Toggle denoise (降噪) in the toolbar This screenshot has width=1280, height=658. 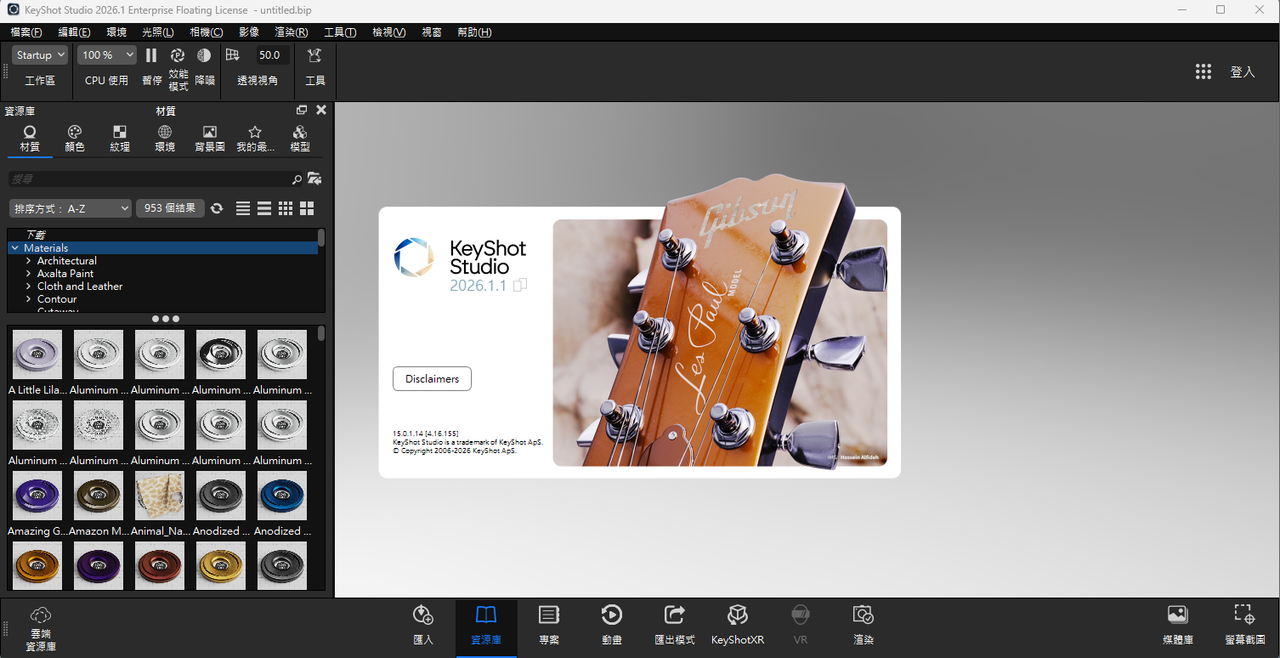click(x=204, y=56)
